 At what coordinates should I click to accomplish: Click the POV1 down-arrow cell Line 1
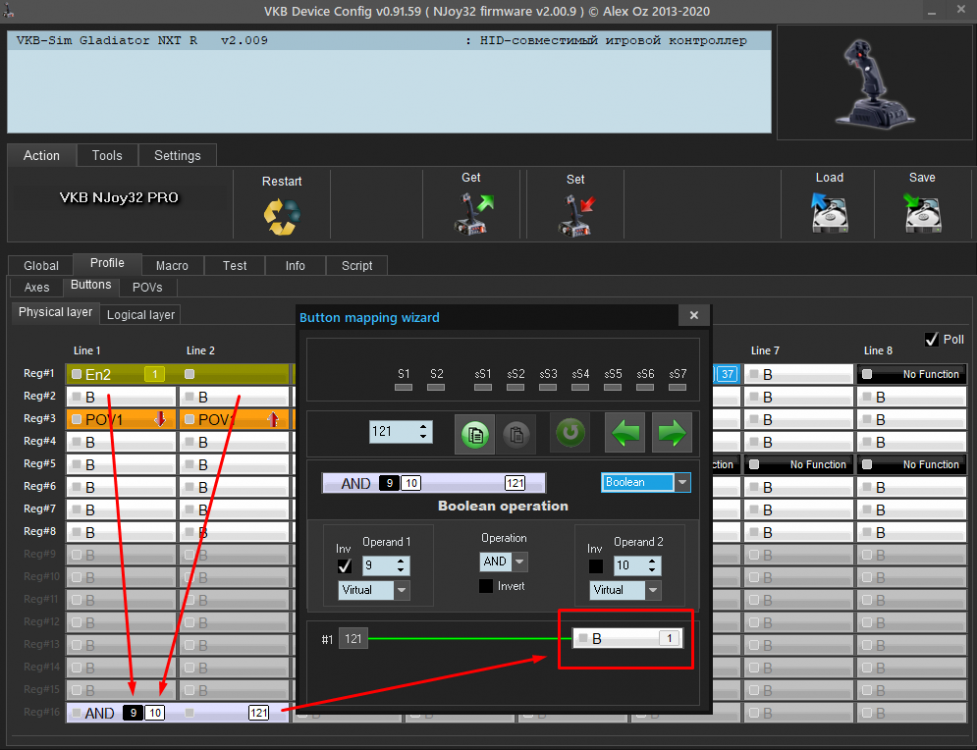(121, 420)
